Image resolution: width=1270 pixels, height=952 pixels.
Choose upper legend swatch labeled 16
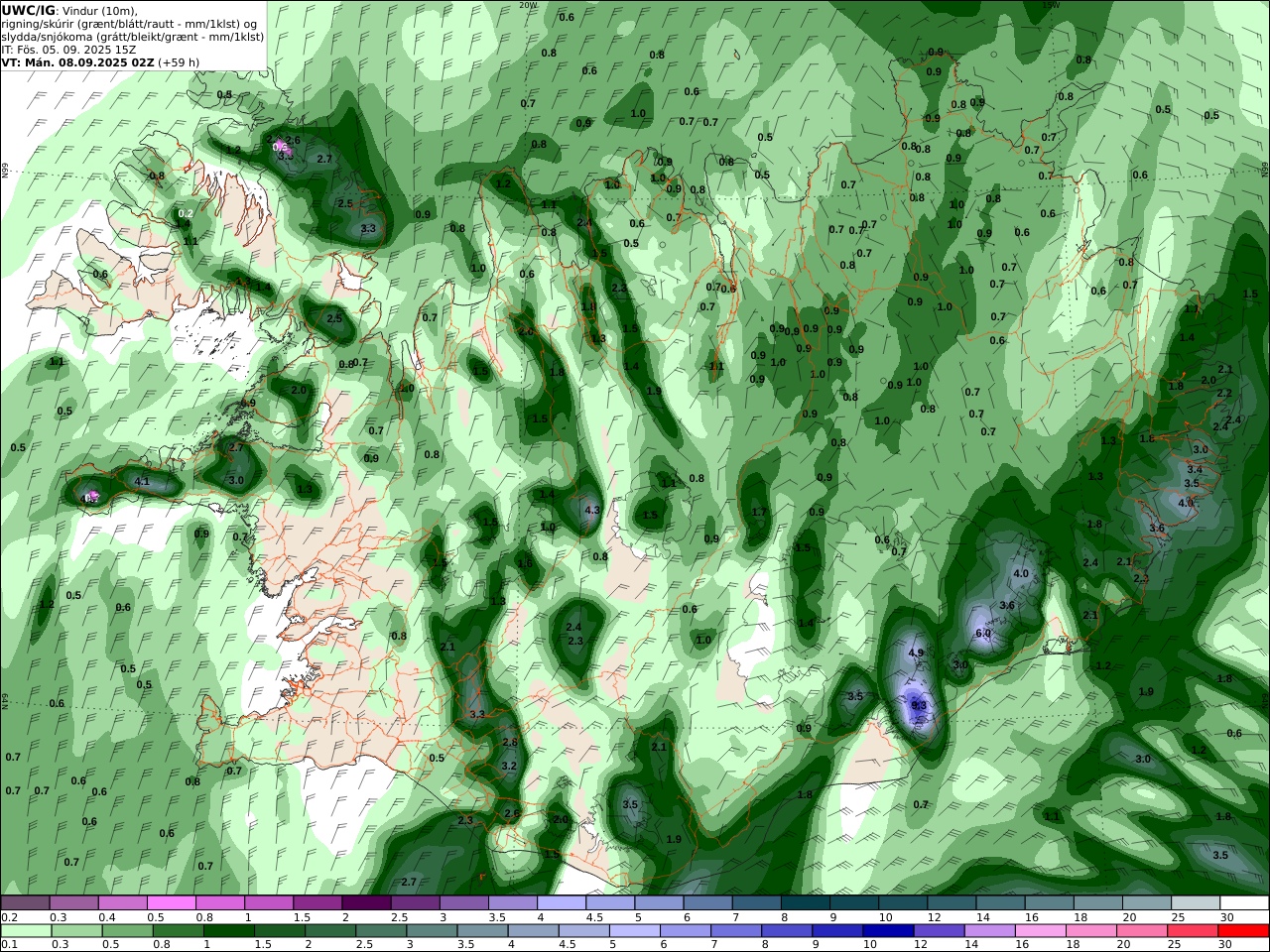(x=1050, y=902)
